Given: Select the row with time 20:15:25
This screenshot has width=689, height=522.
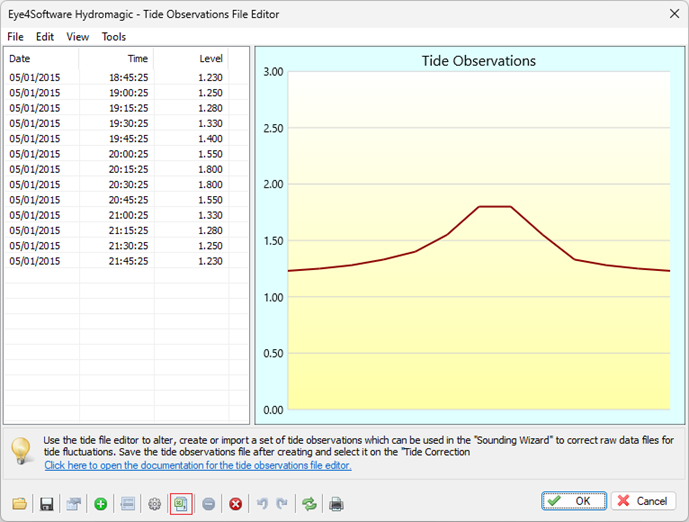Looking at the screenshot, I should [x=126, y=169].
